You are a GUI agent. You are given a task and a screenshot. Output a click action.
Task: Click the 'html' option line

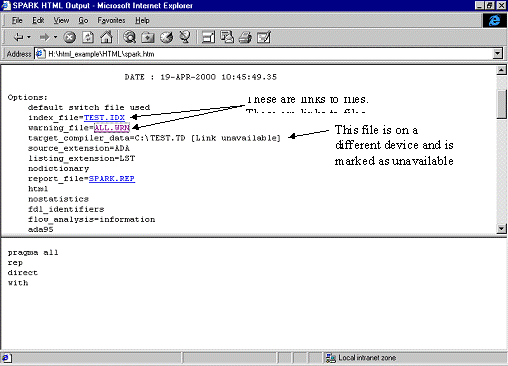38,189
